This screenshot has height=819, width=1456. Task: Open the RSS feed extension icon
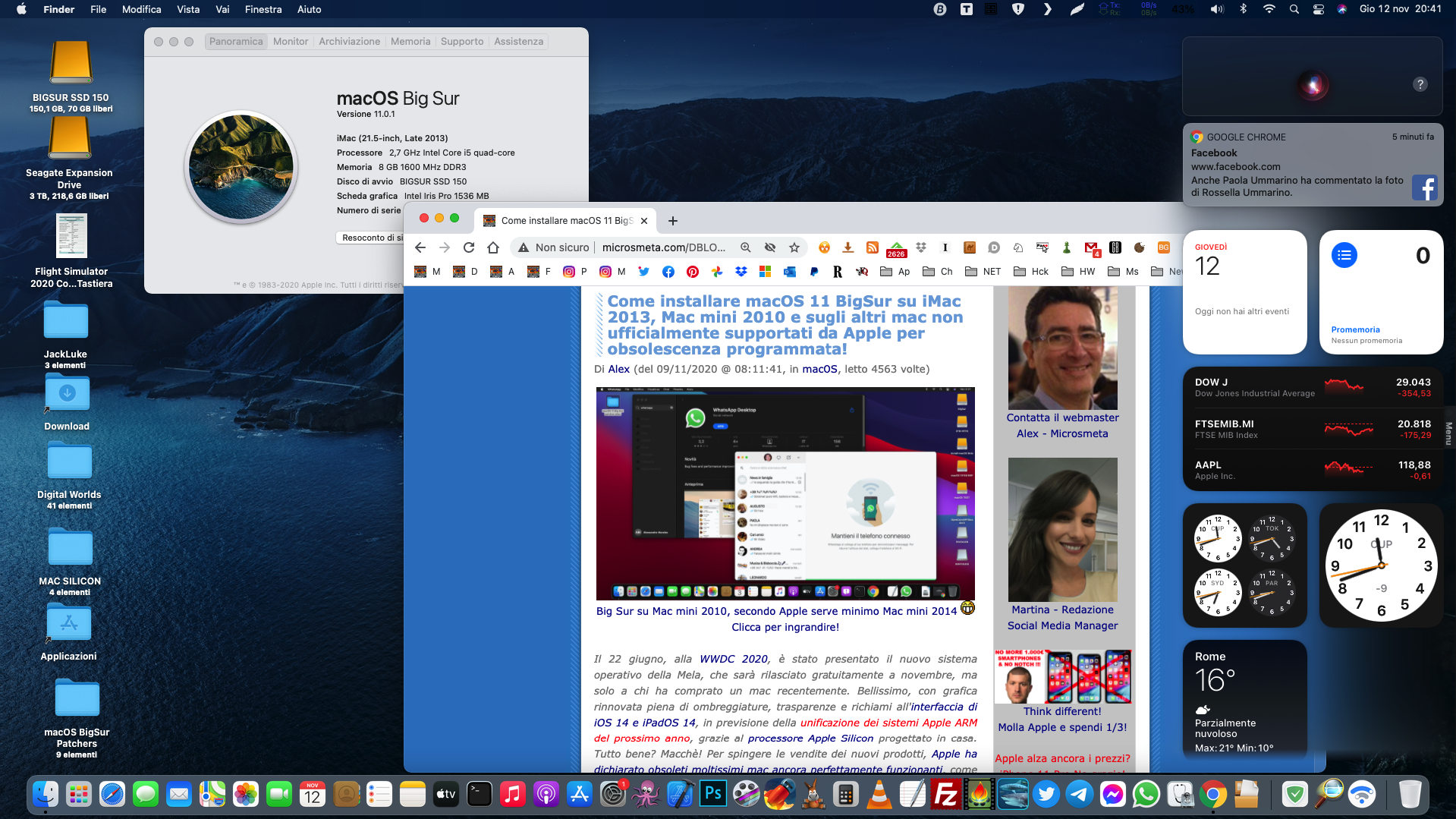click(873, 247)
